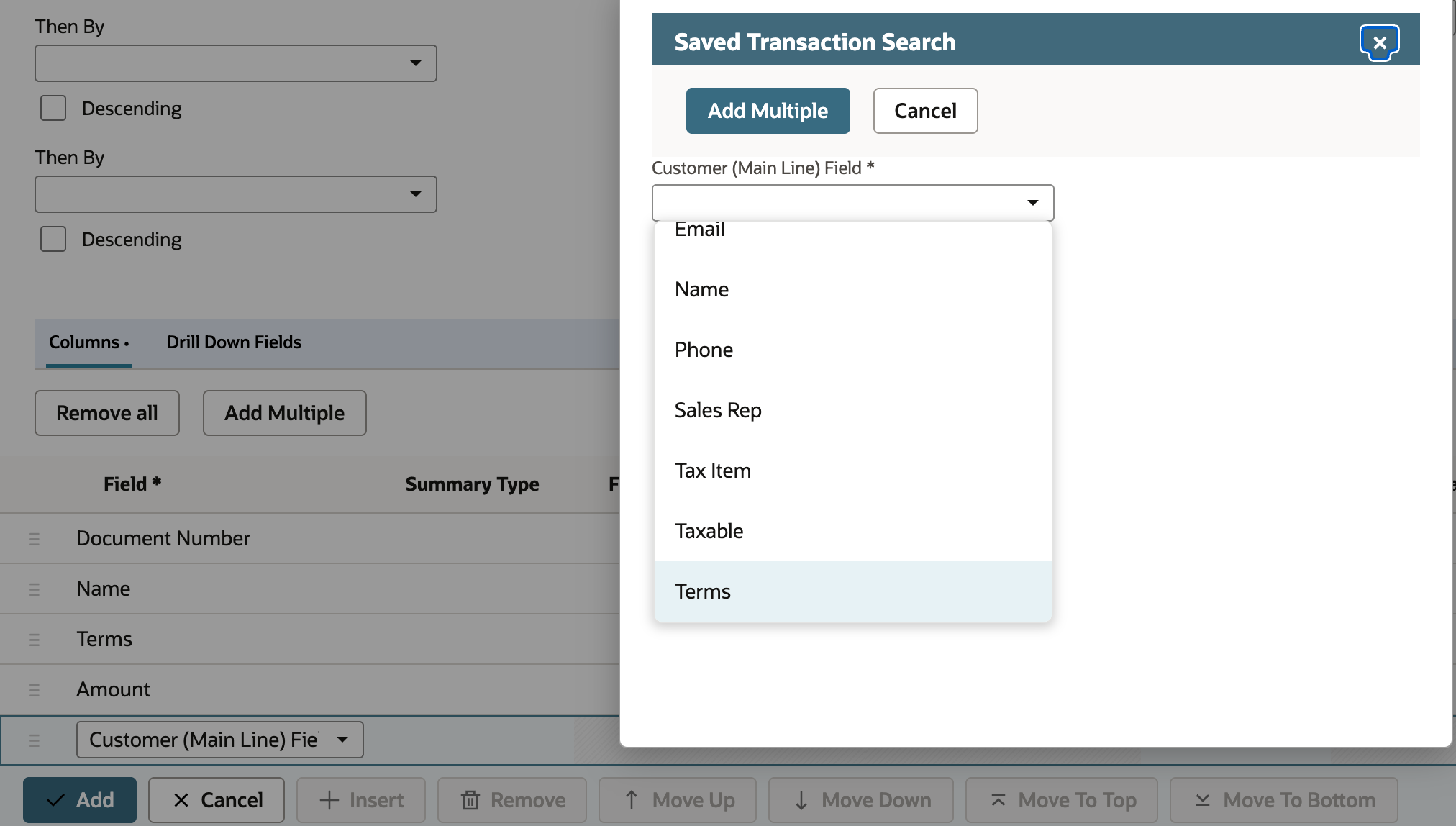Screen dimensions: 1456x826
Task: Select the highlighted Terms option
Action: pos(853,591)
